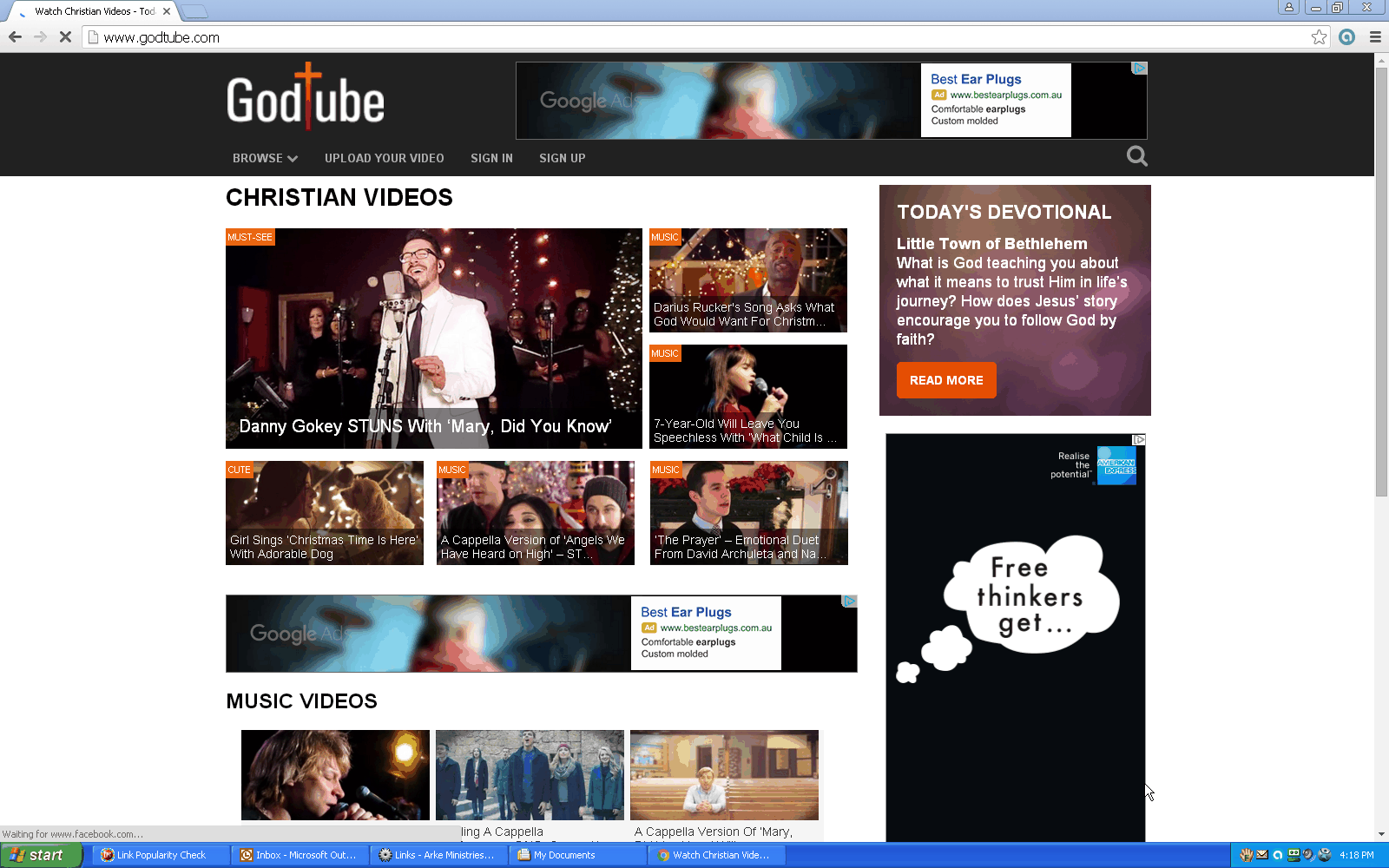The image size is (1389, 868).
Task: Close the Watch Christian Videos tab
Action: pyautogui.click(x=167, y=11)
